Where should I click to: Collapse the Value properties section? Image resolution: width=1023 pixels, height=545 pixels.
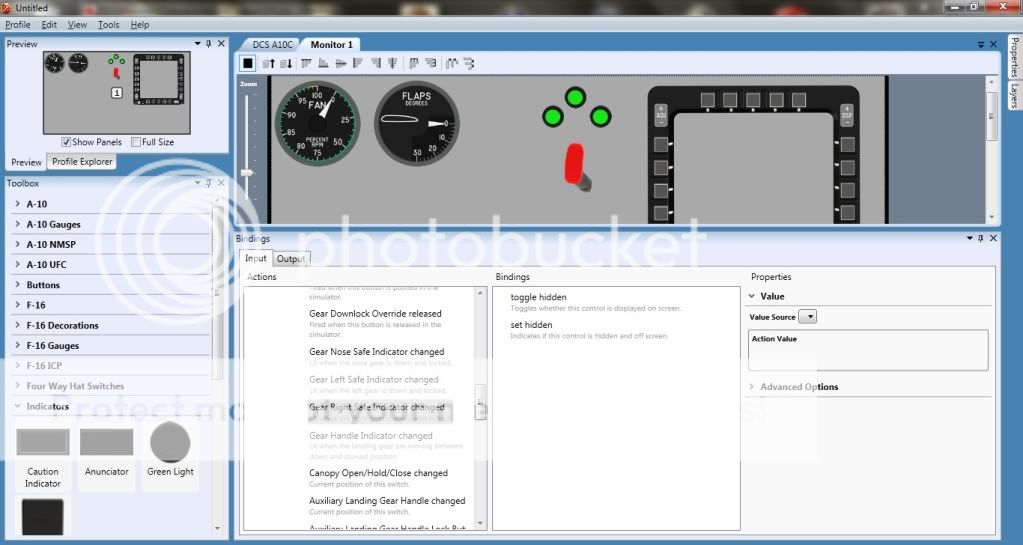pyautogui.click(x=752, y=296)
